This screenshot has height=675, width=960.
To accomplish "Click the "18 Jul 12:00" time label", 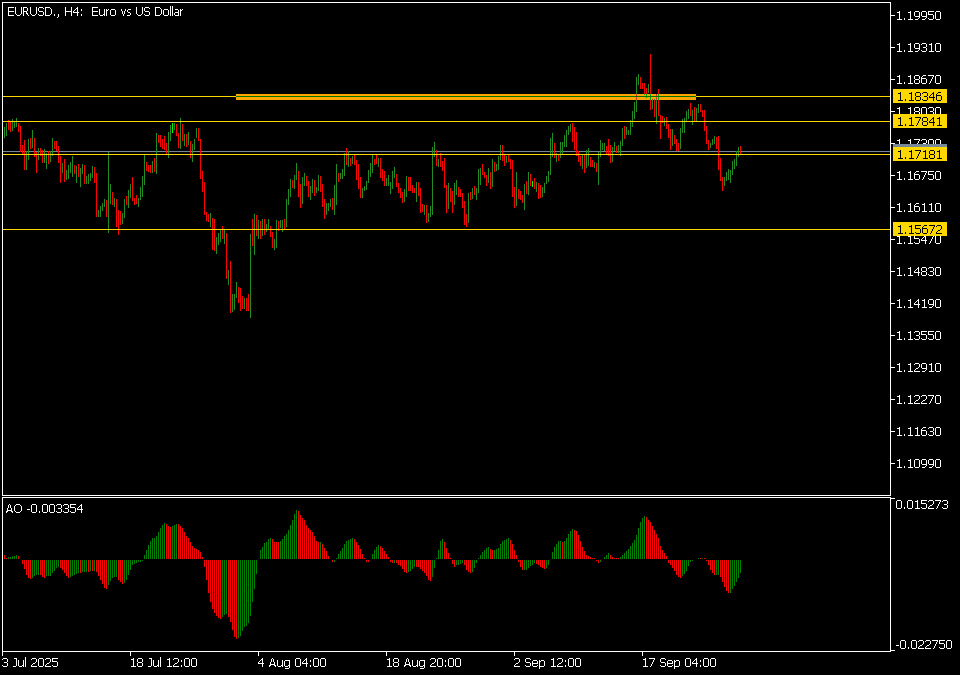I will coord(163,663).
